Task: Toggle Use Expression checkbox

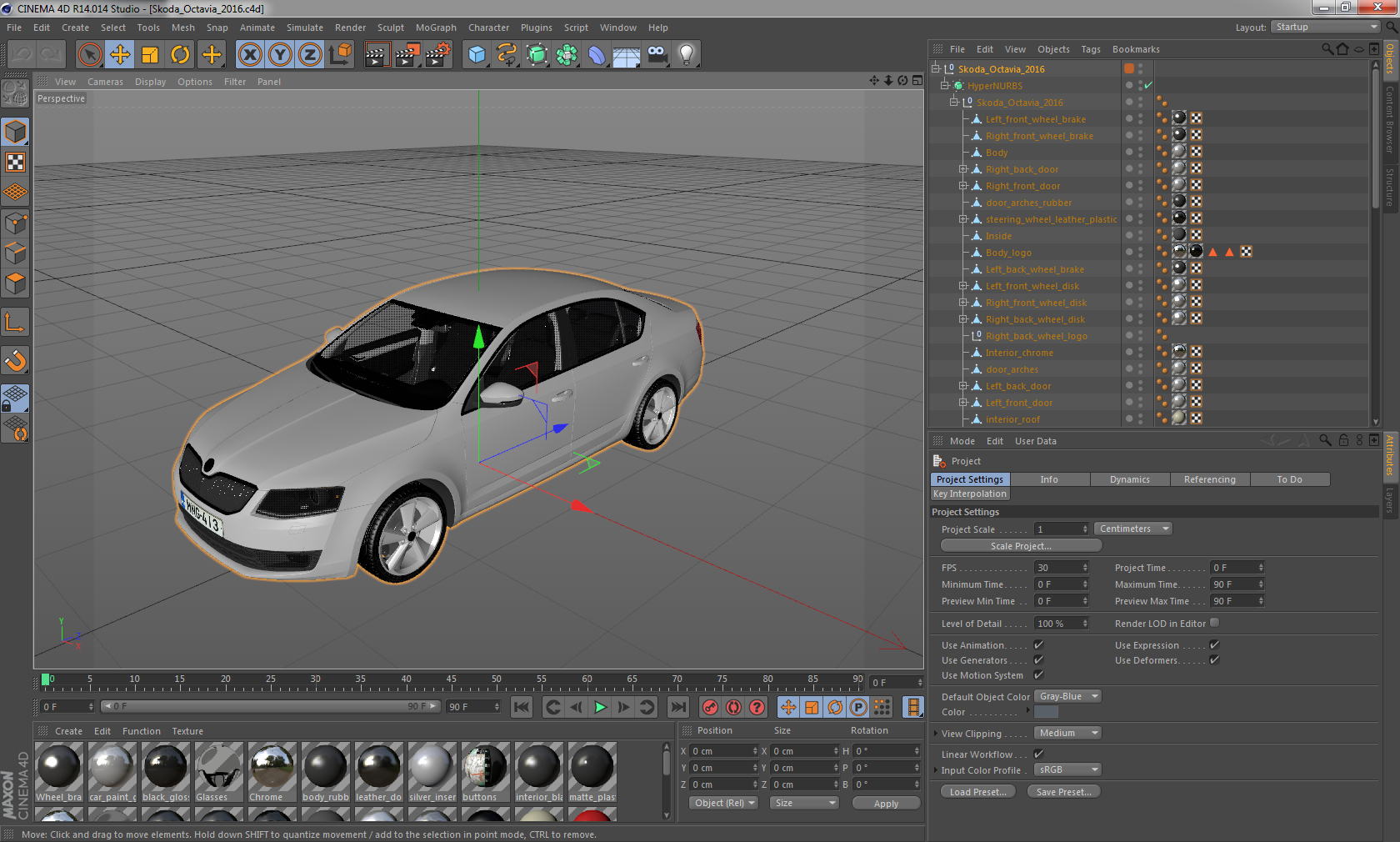Action: (x=1214, y=645)
